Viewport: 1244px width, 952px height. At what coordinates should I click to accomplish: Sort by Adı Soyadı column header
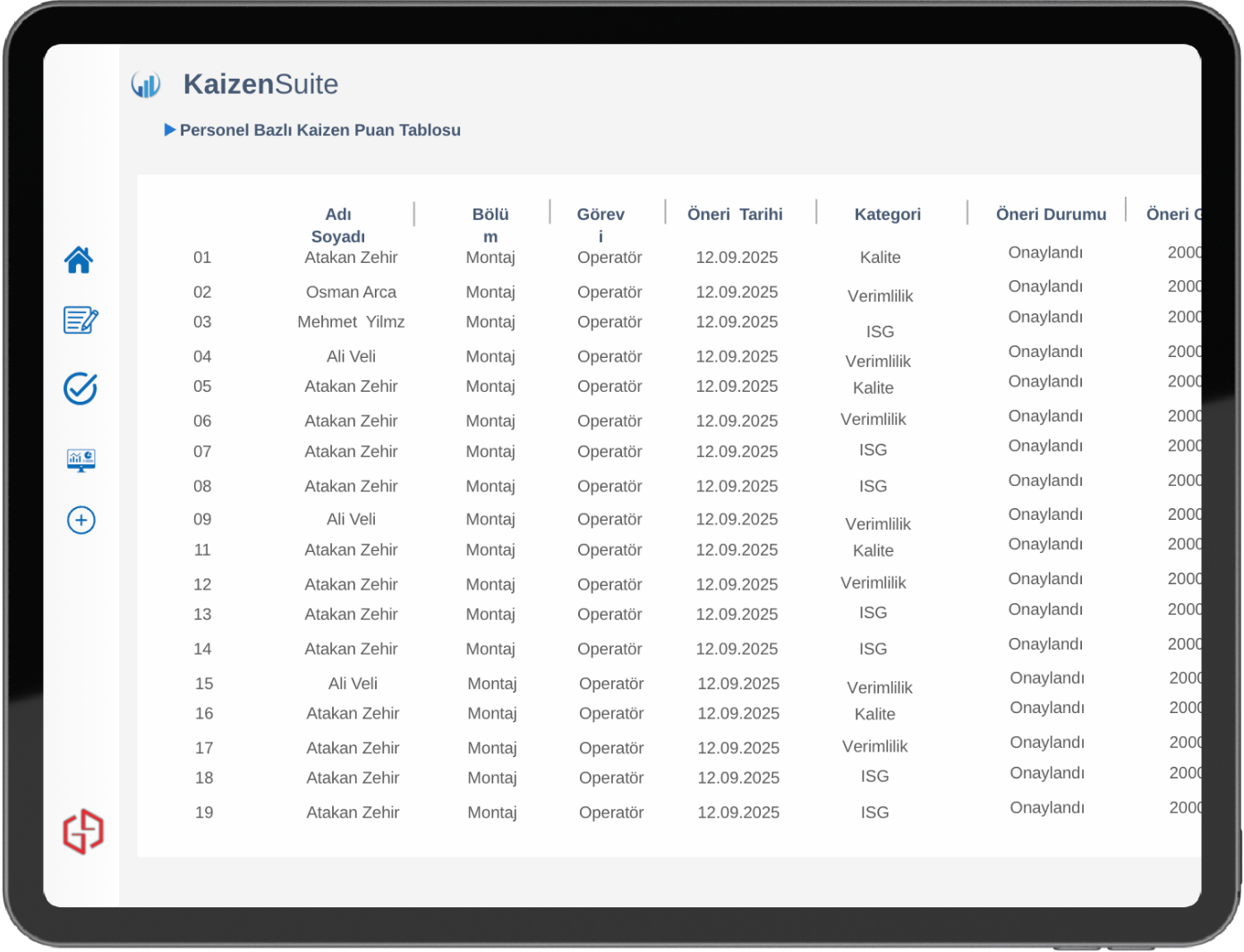tap(337, 225)
